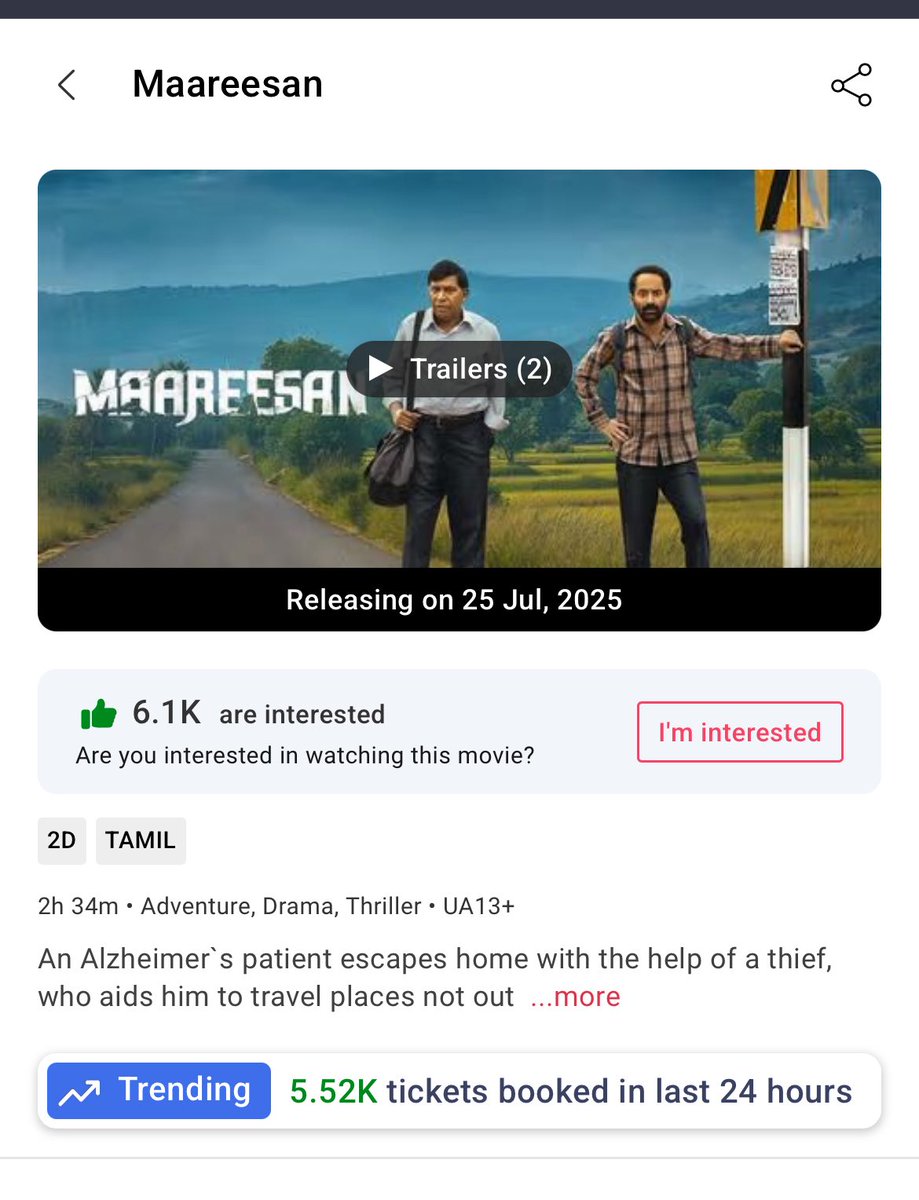Tap the 'Are you interested in watching' prompt
The image size is (919, 1200).
tap(305, 756)
